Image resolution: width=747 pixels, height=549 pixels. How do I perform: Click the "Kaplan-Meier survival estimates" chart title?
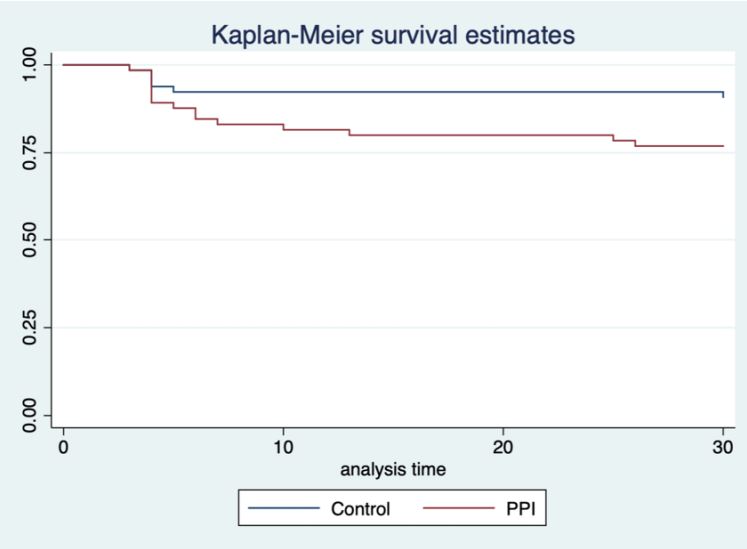click(392, 37)
